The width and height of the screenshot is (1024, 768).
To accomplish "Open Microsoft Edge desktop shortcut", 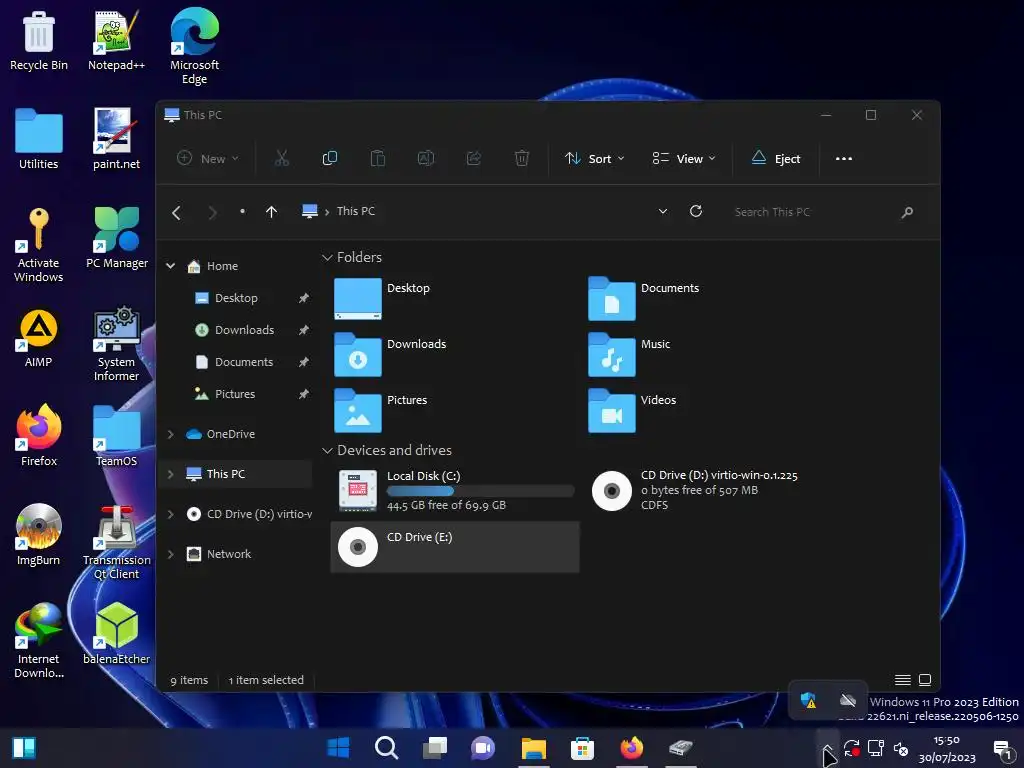I will pos(194,46).
